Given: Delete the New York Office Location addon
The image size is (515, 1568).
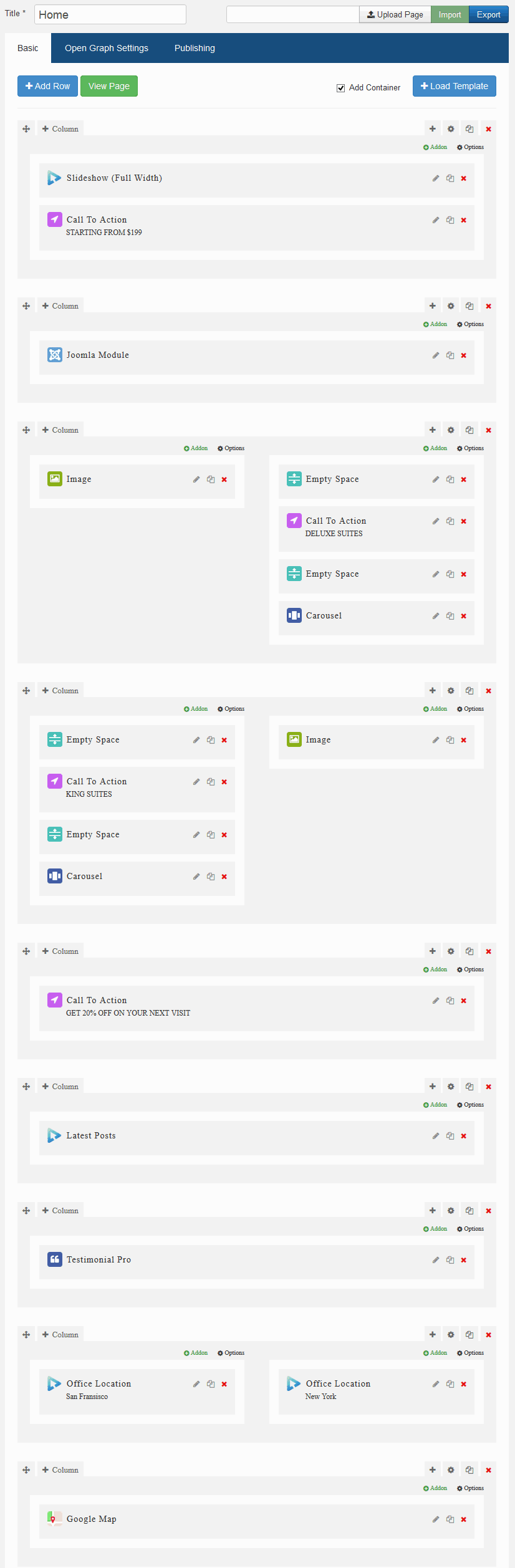Looking at the screenshot, I should (464, 1384).
